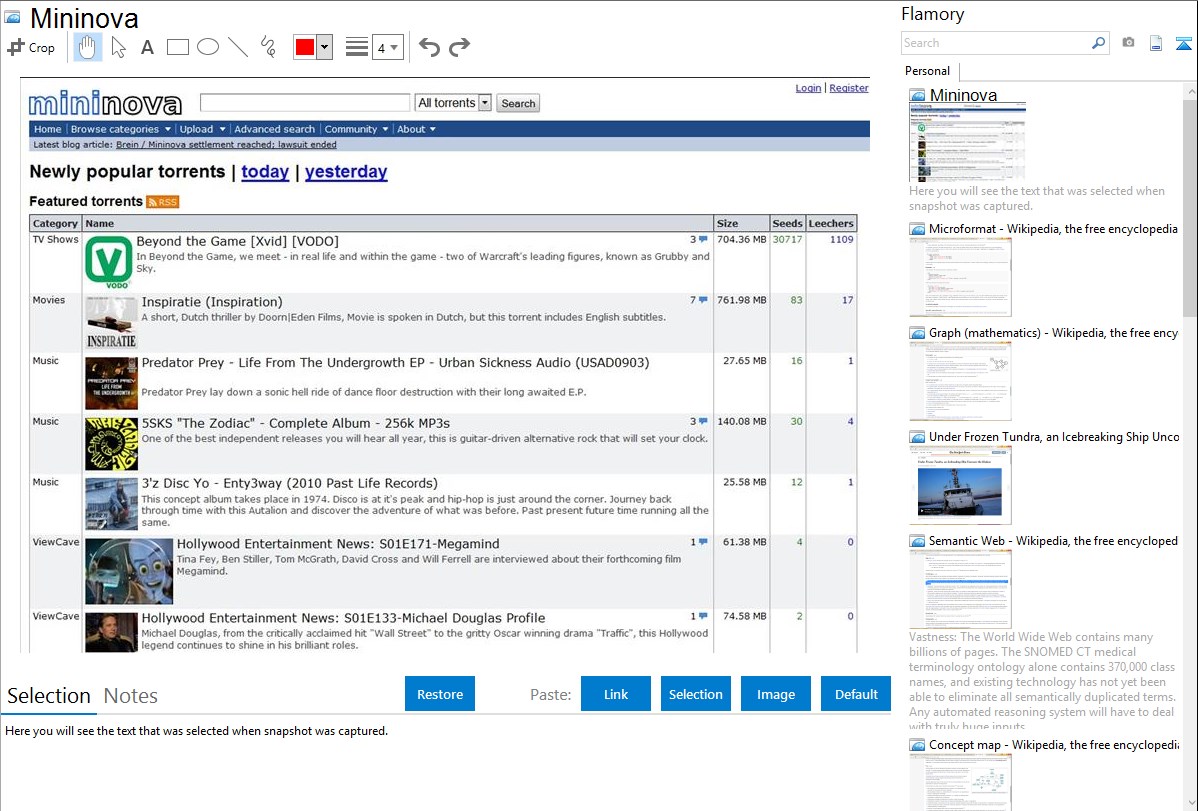The image size is (1198, 811).
Task: Choose the arrow pointer tool
Action: tap(118, 47)
